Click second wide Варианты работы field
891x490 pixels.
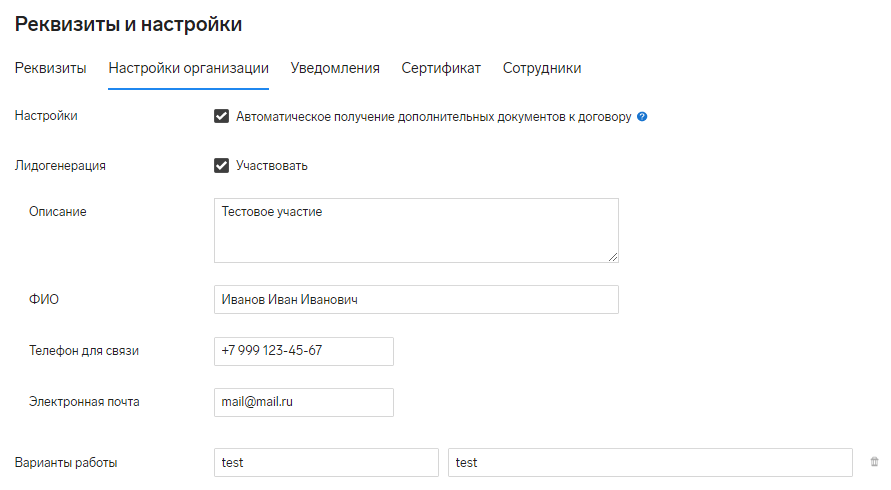650,462
